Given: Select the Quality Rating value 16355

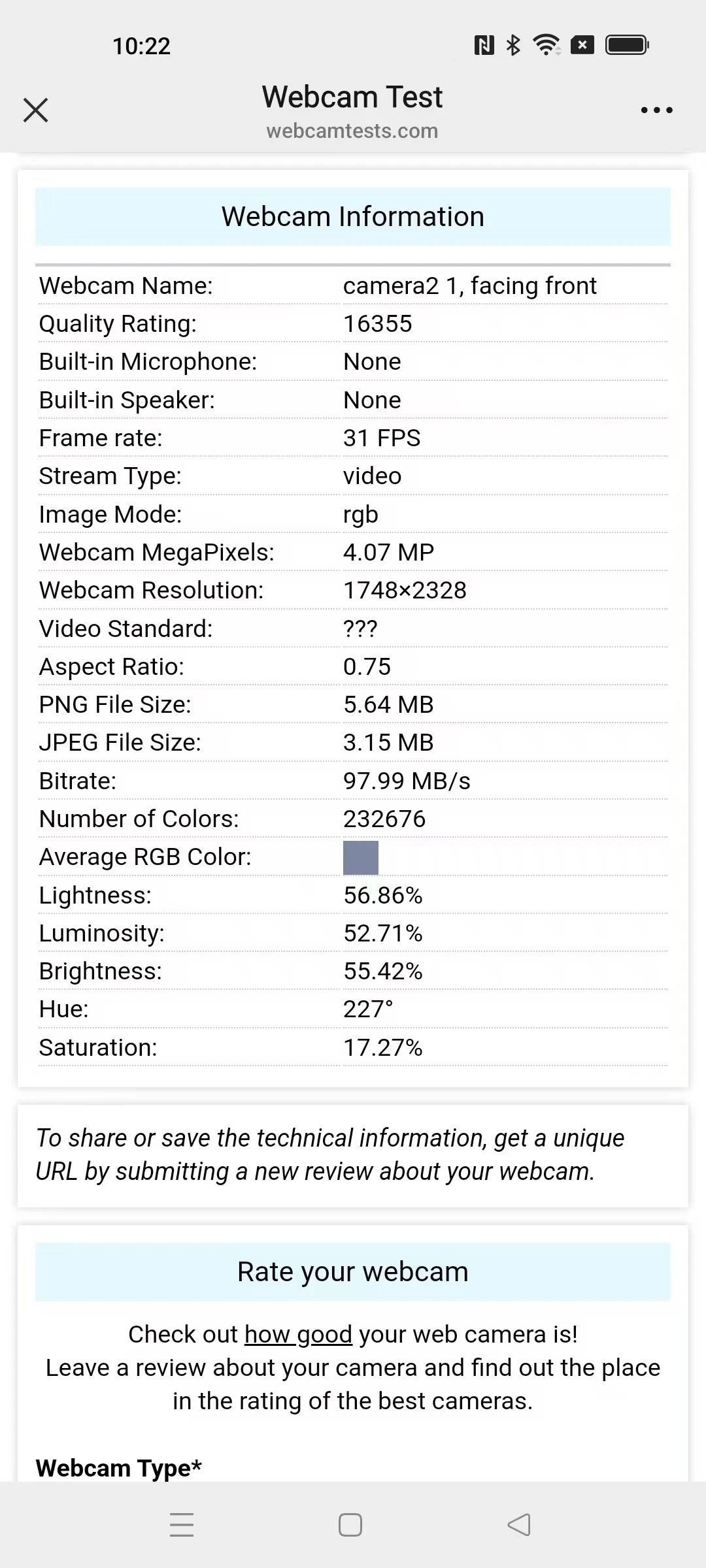Looking at the screenshot, I should pyautogui.click(x=378, y=323).
